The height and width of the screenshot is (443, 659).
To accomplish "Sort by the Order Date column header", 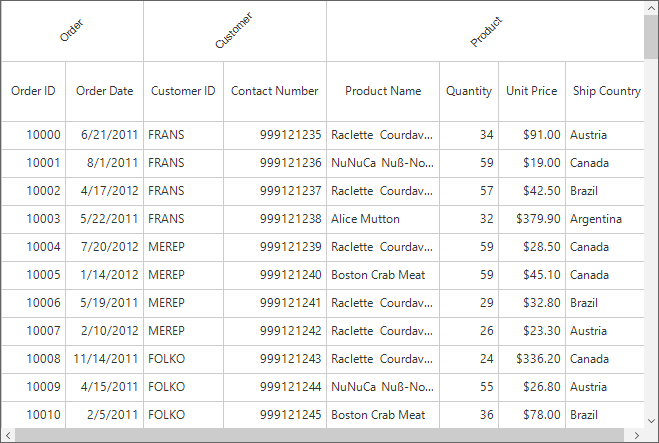I will tap(104, 91).
